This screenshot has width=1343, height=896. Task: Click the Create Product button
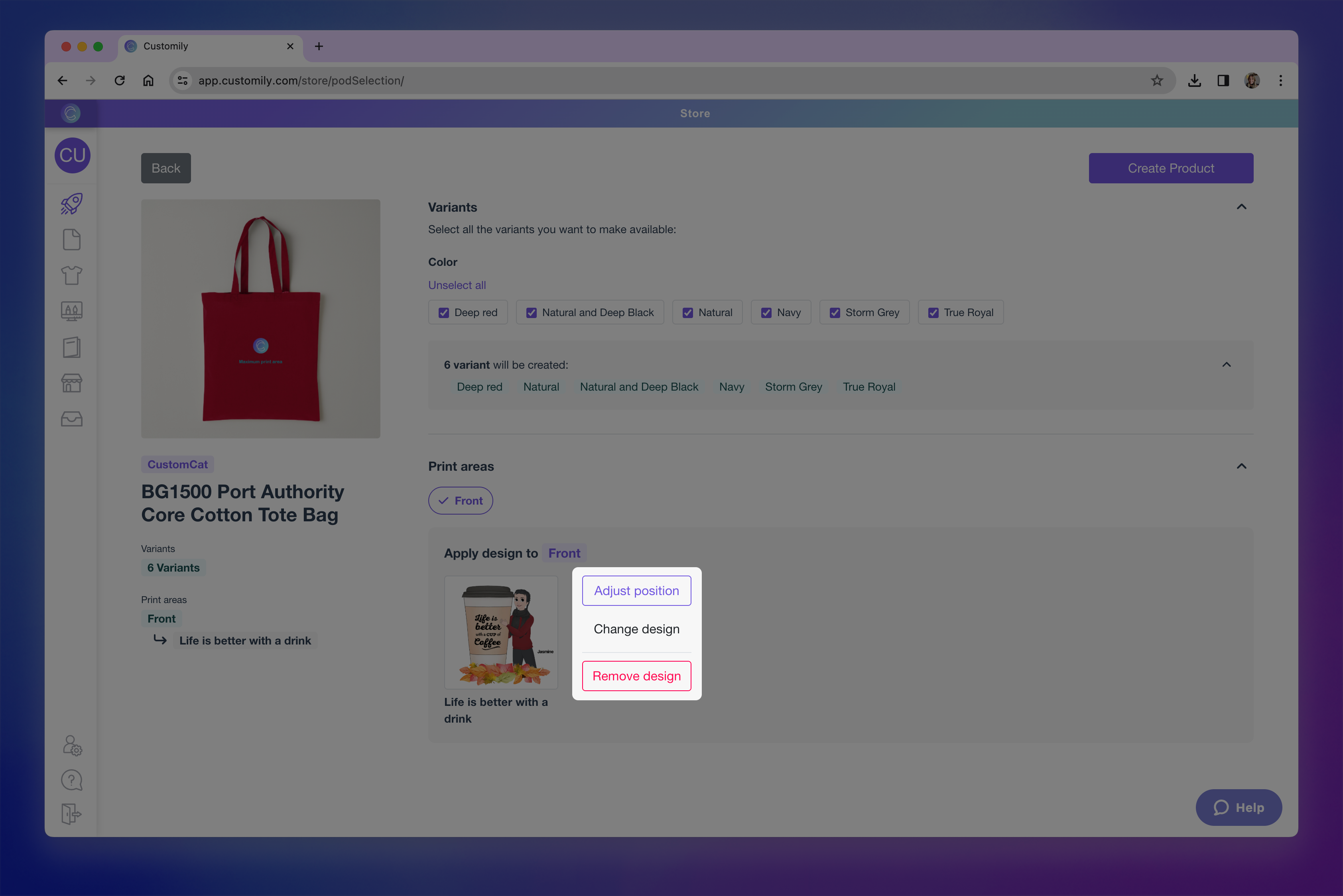pos(1170,168)
